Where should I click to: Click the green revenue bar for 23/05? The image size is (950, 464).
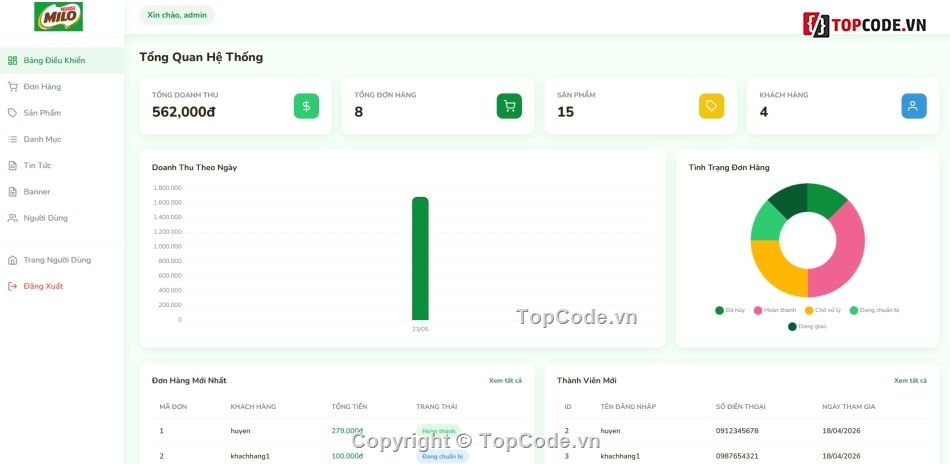420,259
